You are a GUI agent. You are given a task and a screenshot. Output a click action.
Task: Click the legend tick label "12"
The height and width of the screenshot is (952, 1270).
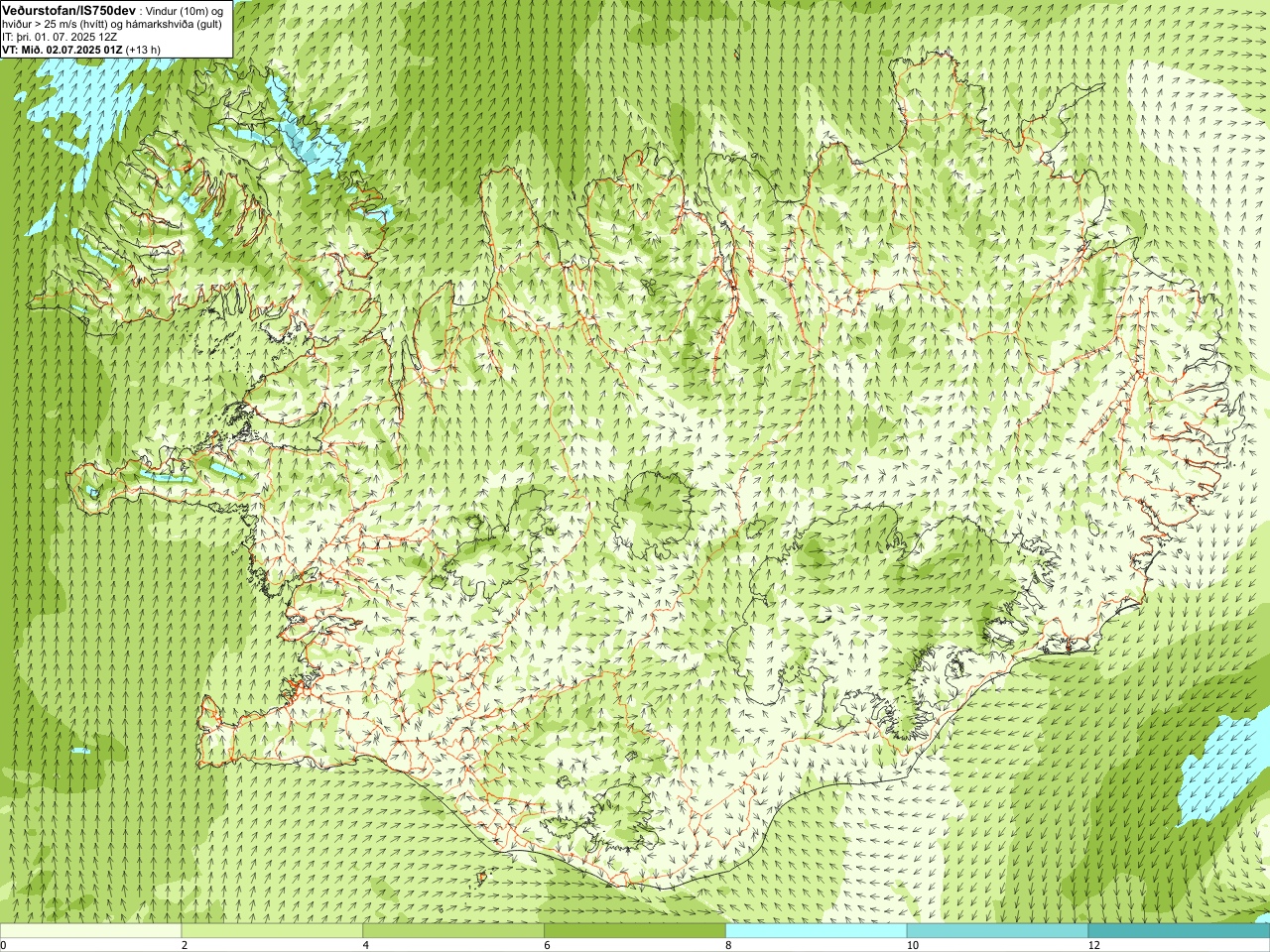coord(1093,945)
